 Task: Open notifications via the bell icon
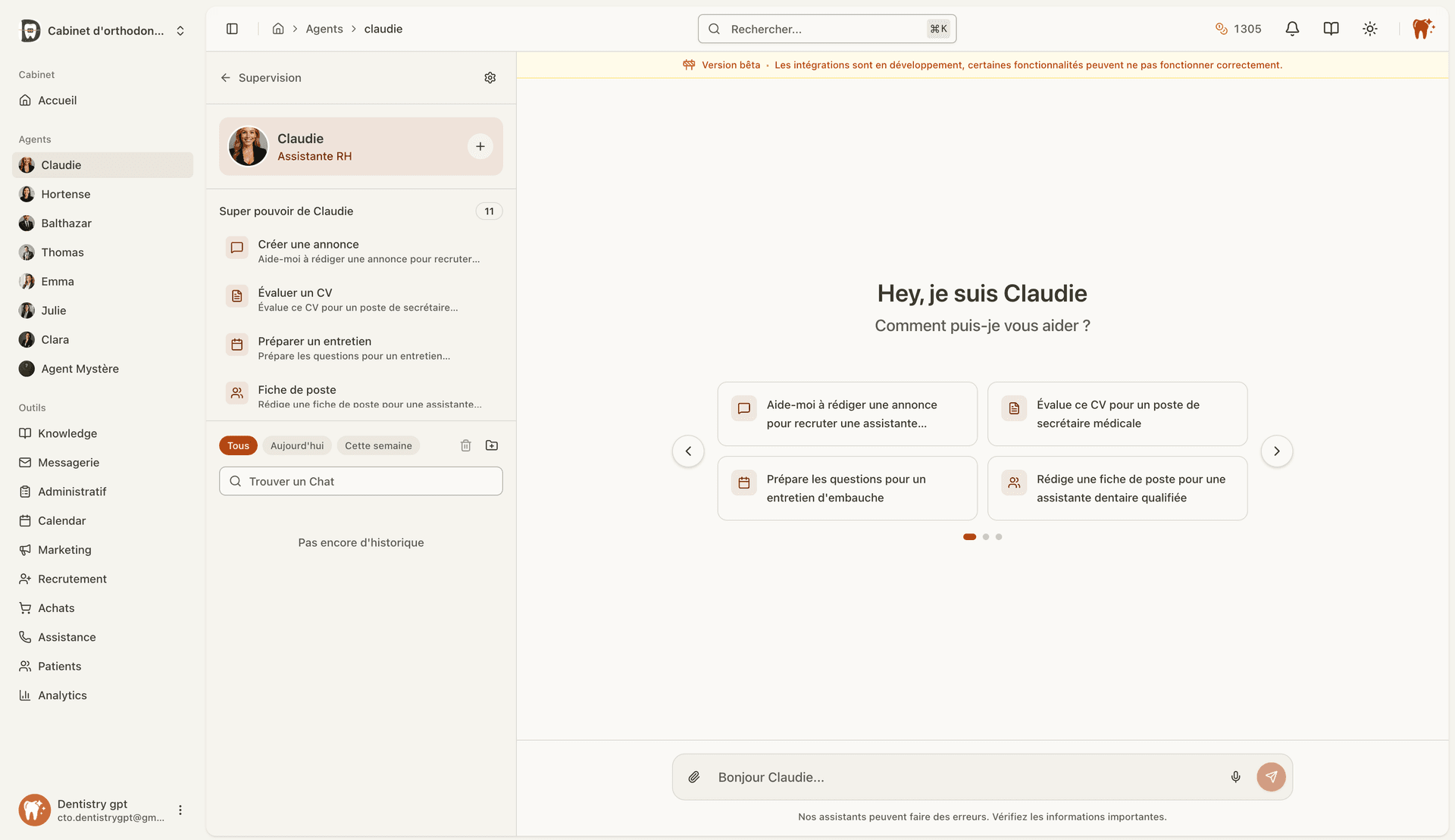pos(1292,28)
